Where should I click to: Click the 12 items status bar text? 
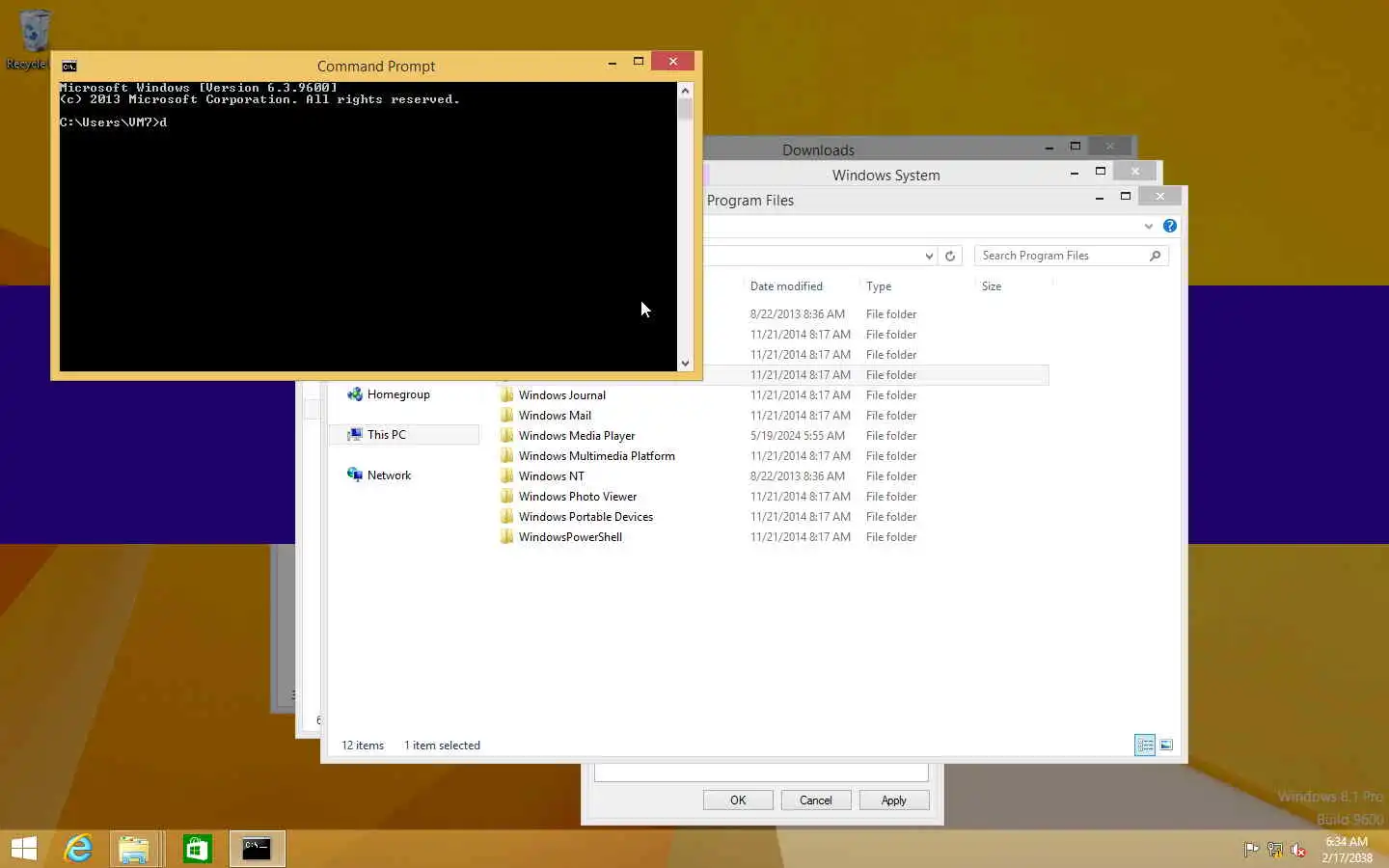point(363,746)
